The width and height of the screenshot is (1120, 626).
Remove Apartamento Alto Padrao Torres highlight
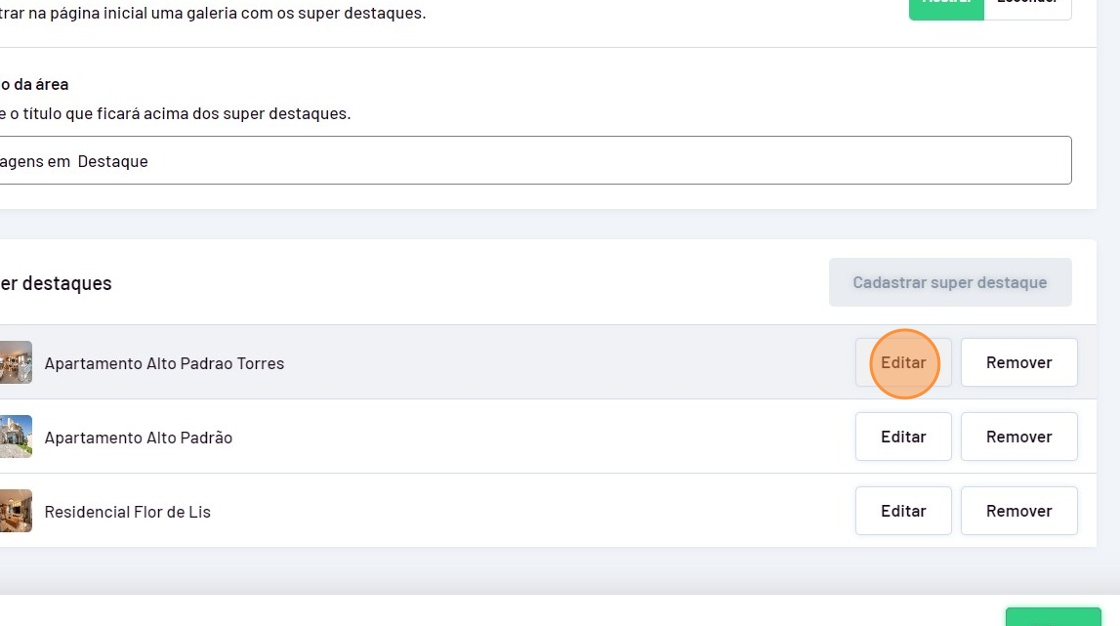(1019, 362)
